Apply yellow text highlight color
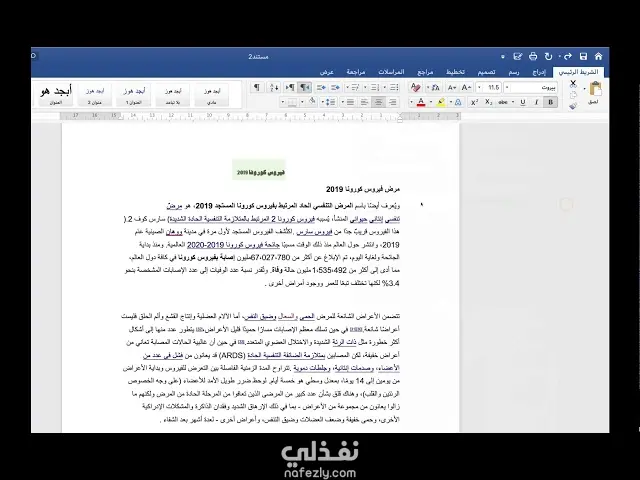640x480 pixels. click(441, 102)
